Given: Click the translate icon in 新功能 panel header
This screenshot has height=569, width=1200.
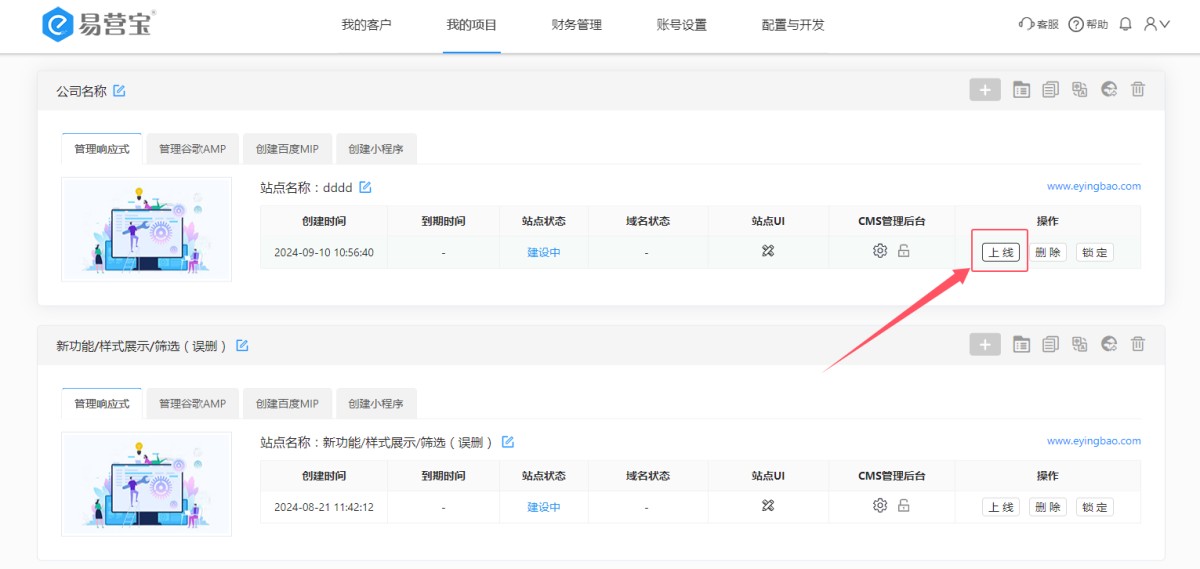Looking at the screenshot, I should click(1079, 345).
